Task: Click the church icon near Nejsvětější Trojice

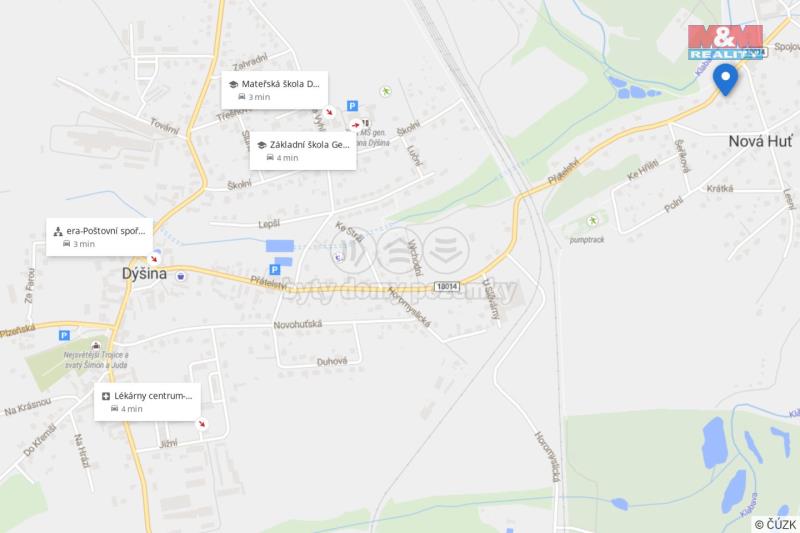Action: 95,346
